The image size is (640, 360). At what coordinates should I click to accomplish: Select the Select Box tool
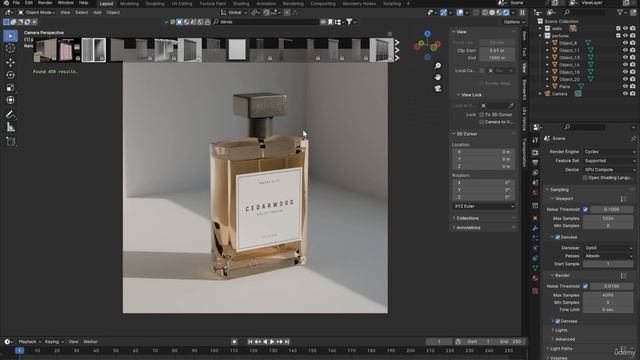(11, 36)
